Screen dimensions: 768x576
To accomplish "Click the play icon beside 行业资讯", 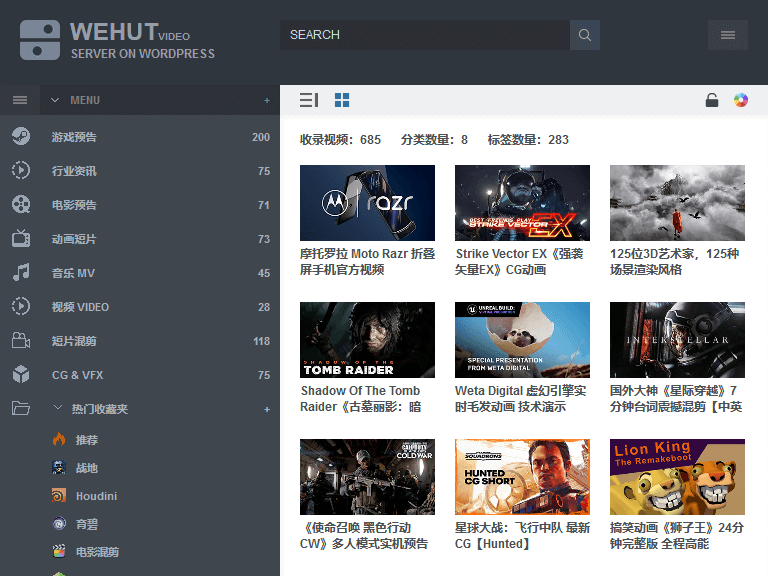I will point(21,170).
